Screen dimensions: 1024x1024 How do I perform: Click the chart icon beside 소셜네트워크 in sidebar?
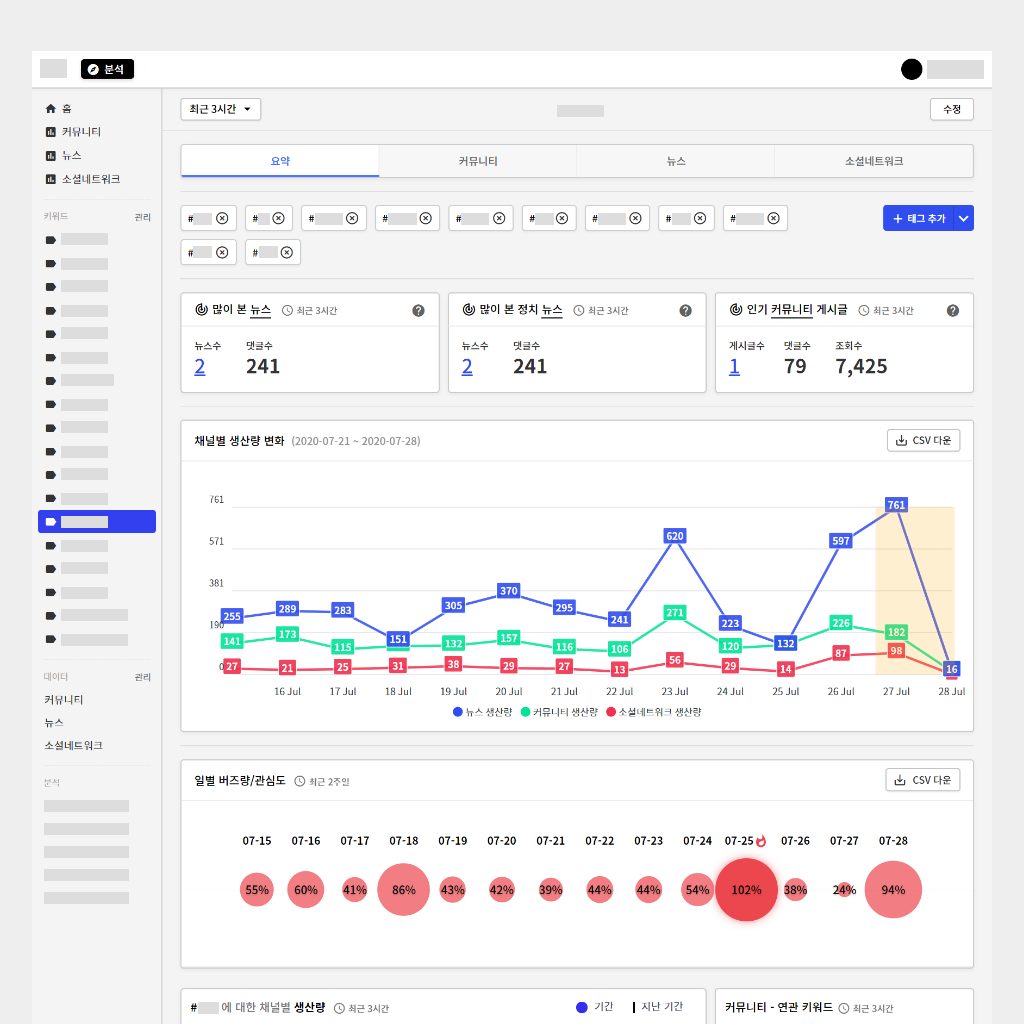tap(51, 179)
